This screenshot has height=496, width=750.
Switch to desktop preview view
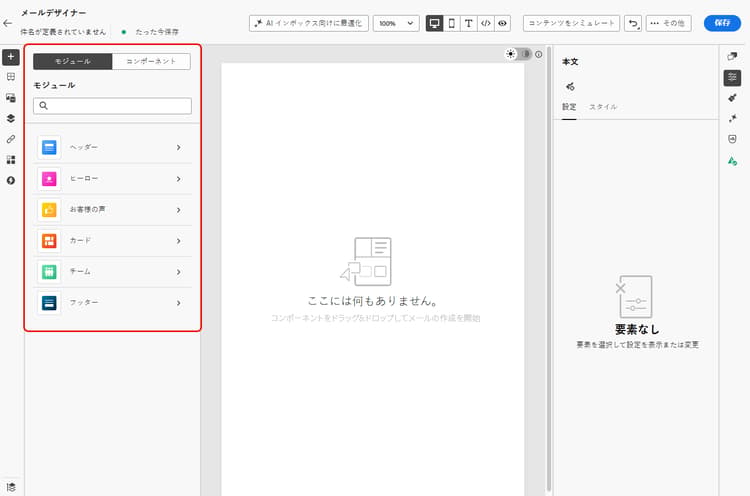[434, 23]
